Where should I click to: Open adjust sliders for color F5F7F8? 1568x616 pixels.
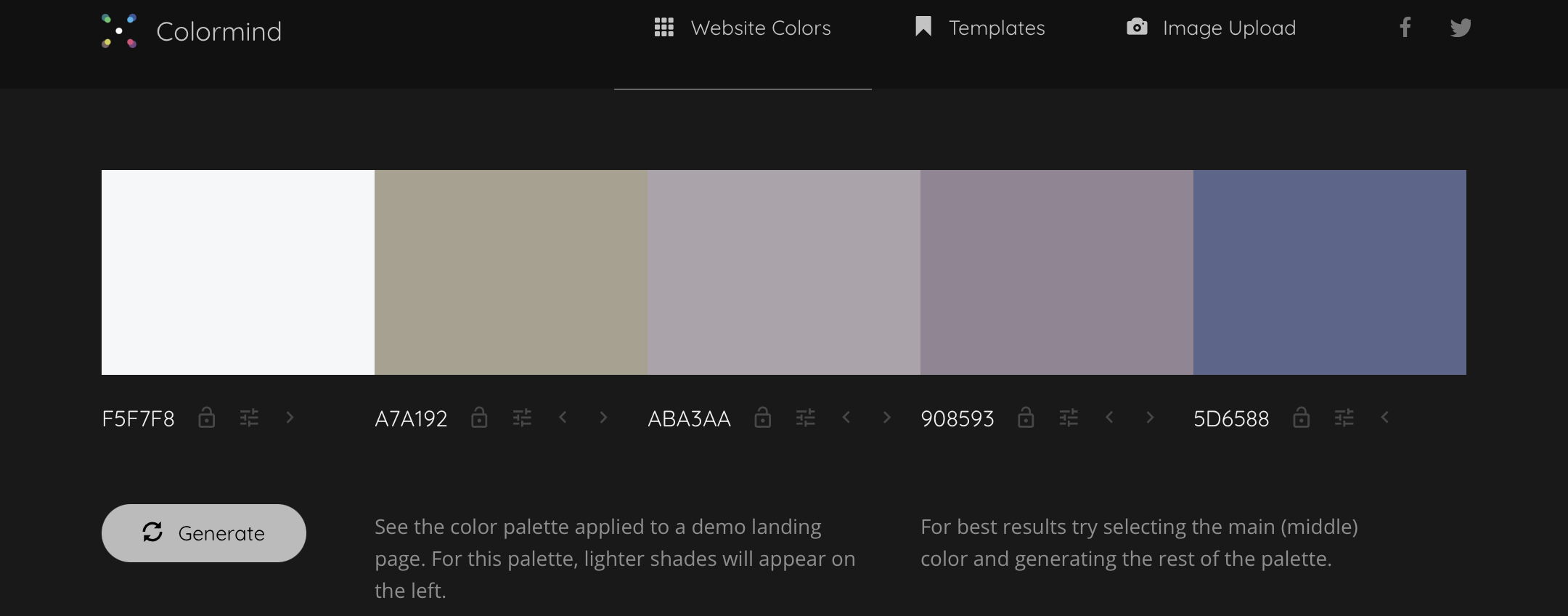click(x=249, y=418)
